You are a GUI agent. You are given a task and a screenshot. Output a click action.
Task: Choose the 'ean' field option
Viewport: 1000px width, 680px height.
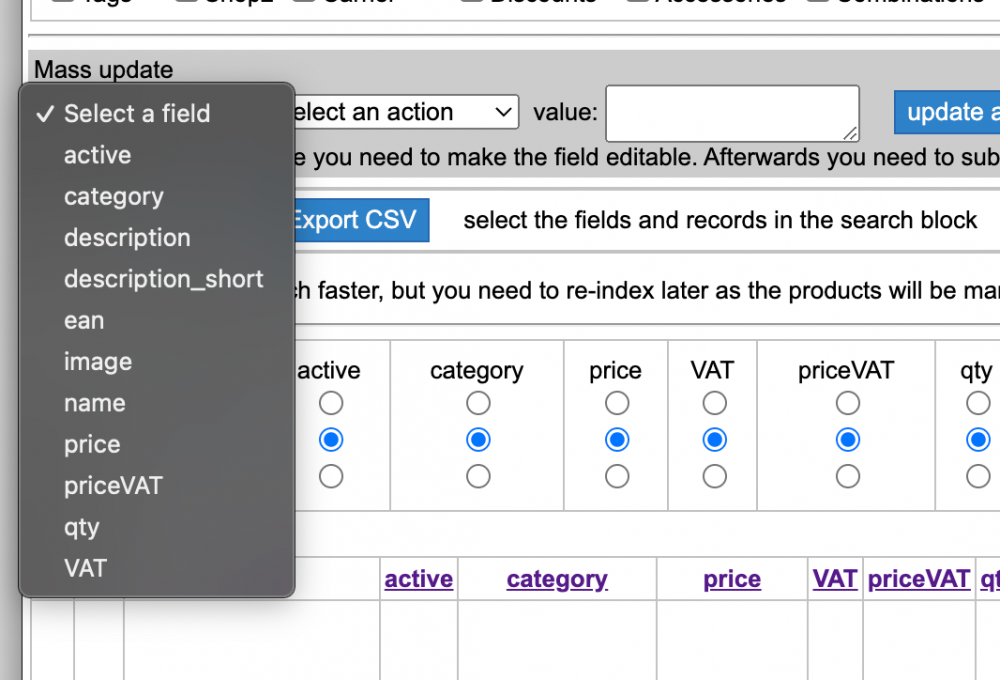click(x=84, y=321)
